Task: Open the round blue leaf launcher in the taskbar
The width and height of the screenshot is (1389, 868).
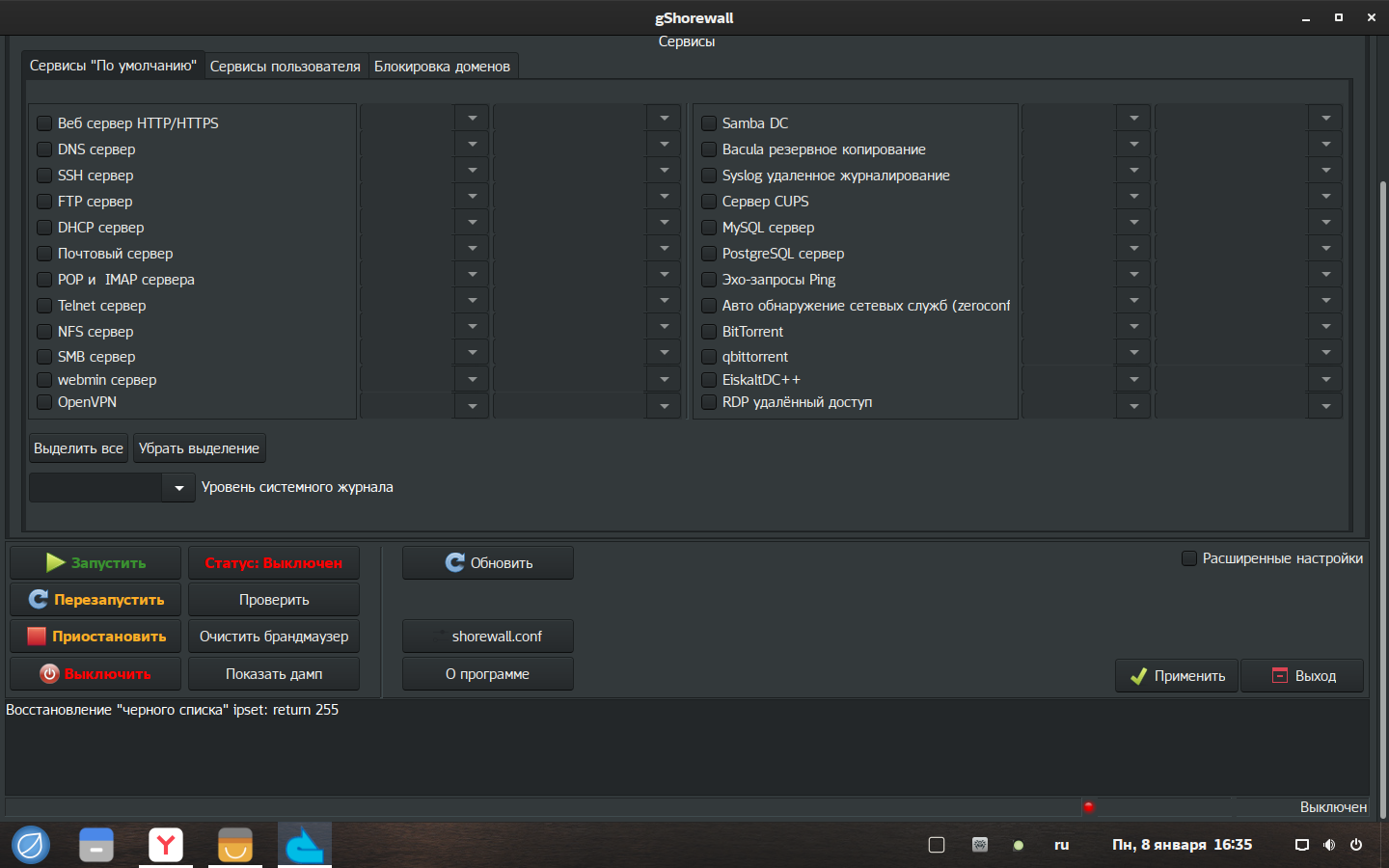Action: point(31,846)
